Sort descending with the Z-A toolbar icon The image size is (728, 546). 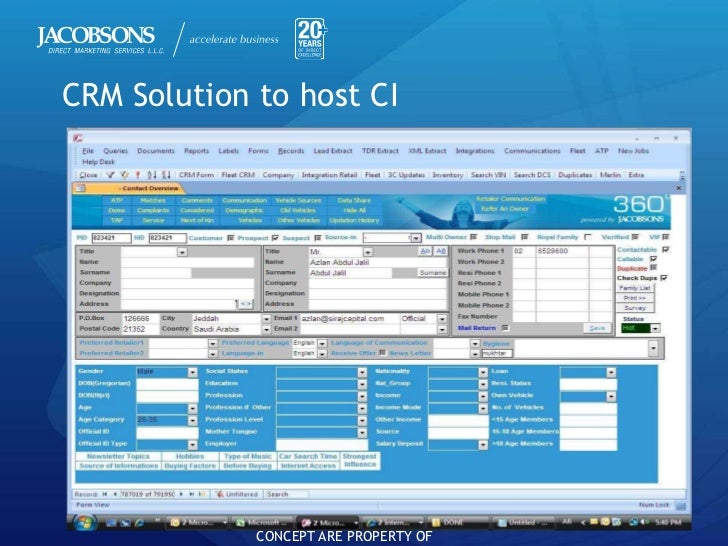(x=166, y=175)
